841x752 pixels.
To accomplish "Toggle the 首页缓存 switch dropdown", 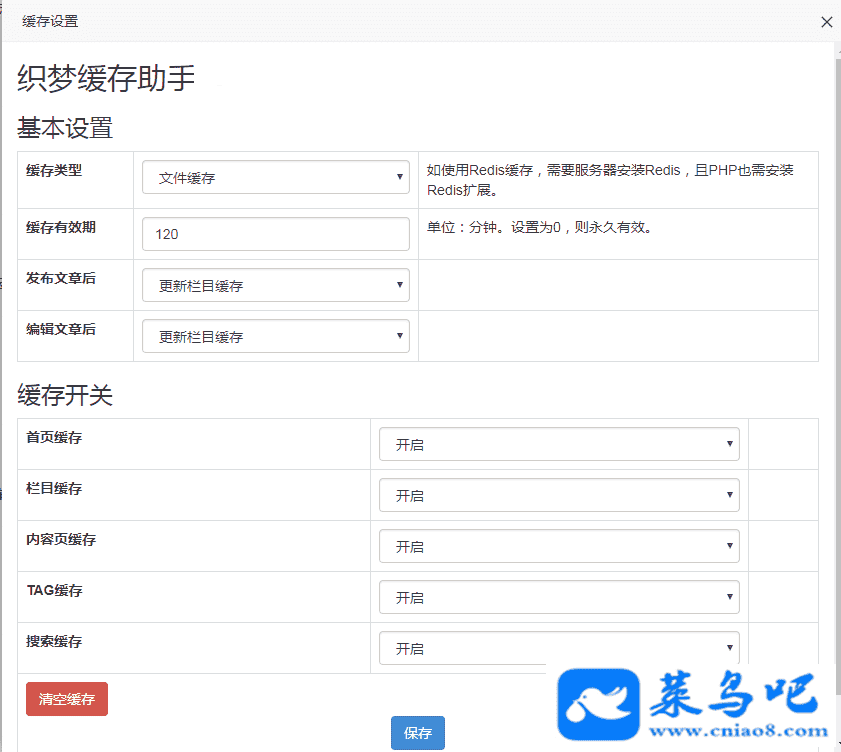I will (x=559, y=444).
